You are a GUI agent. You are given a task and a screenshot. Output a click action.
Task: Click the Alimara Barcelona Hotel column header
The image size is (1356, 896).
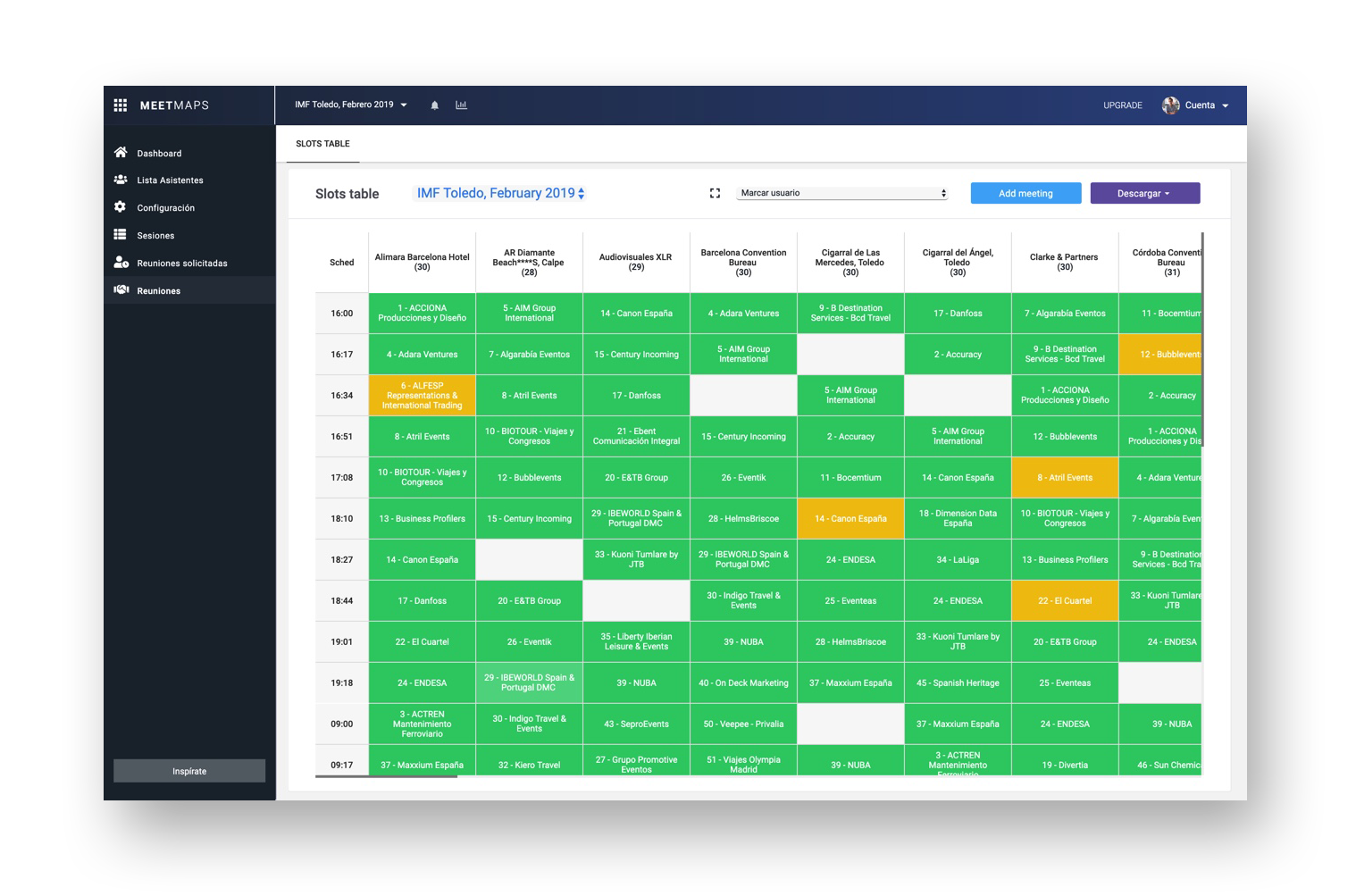(422, 263)
